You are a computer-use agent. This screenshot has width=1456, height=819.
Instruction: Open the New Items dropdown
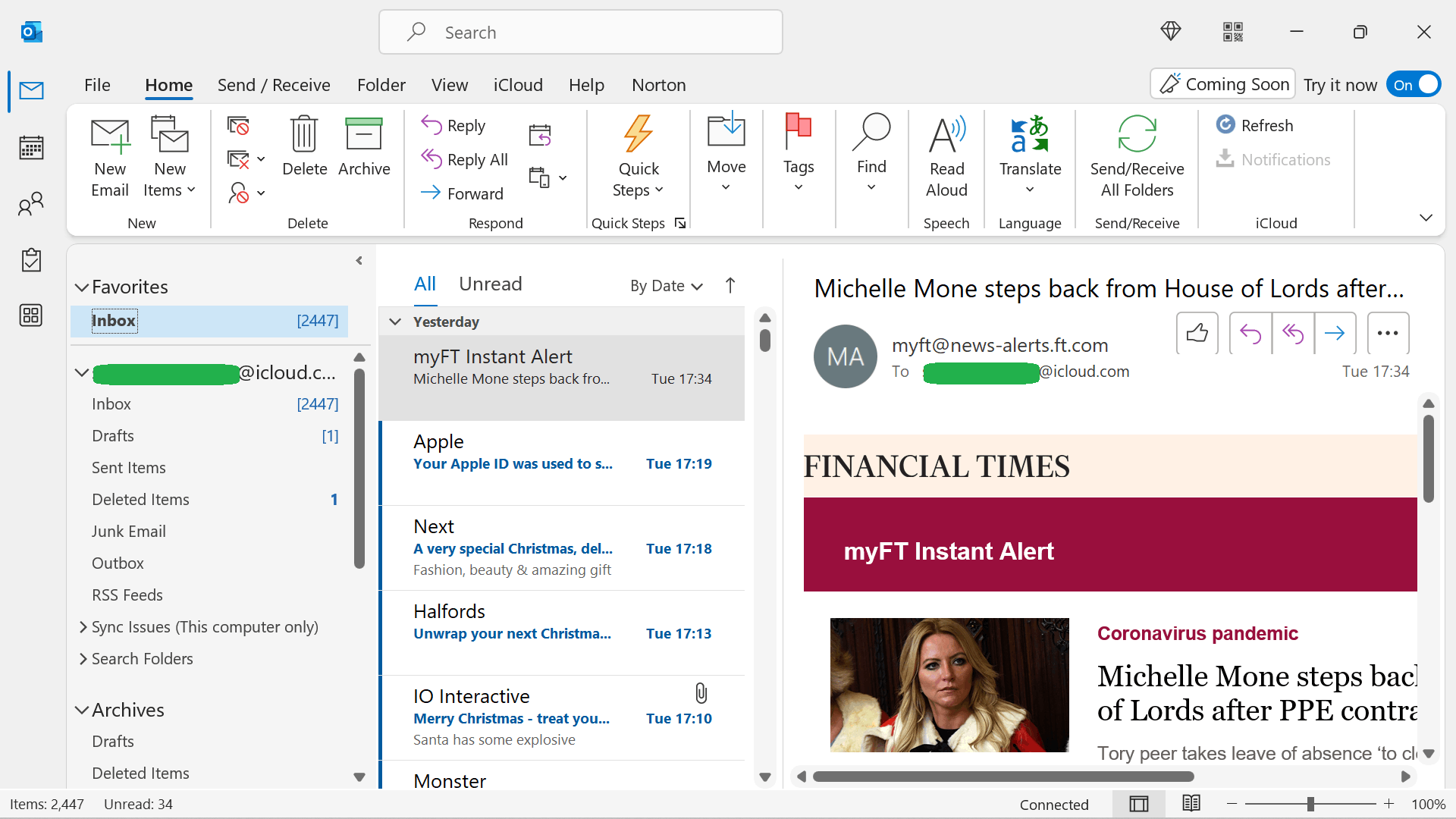tap(170, 190)
